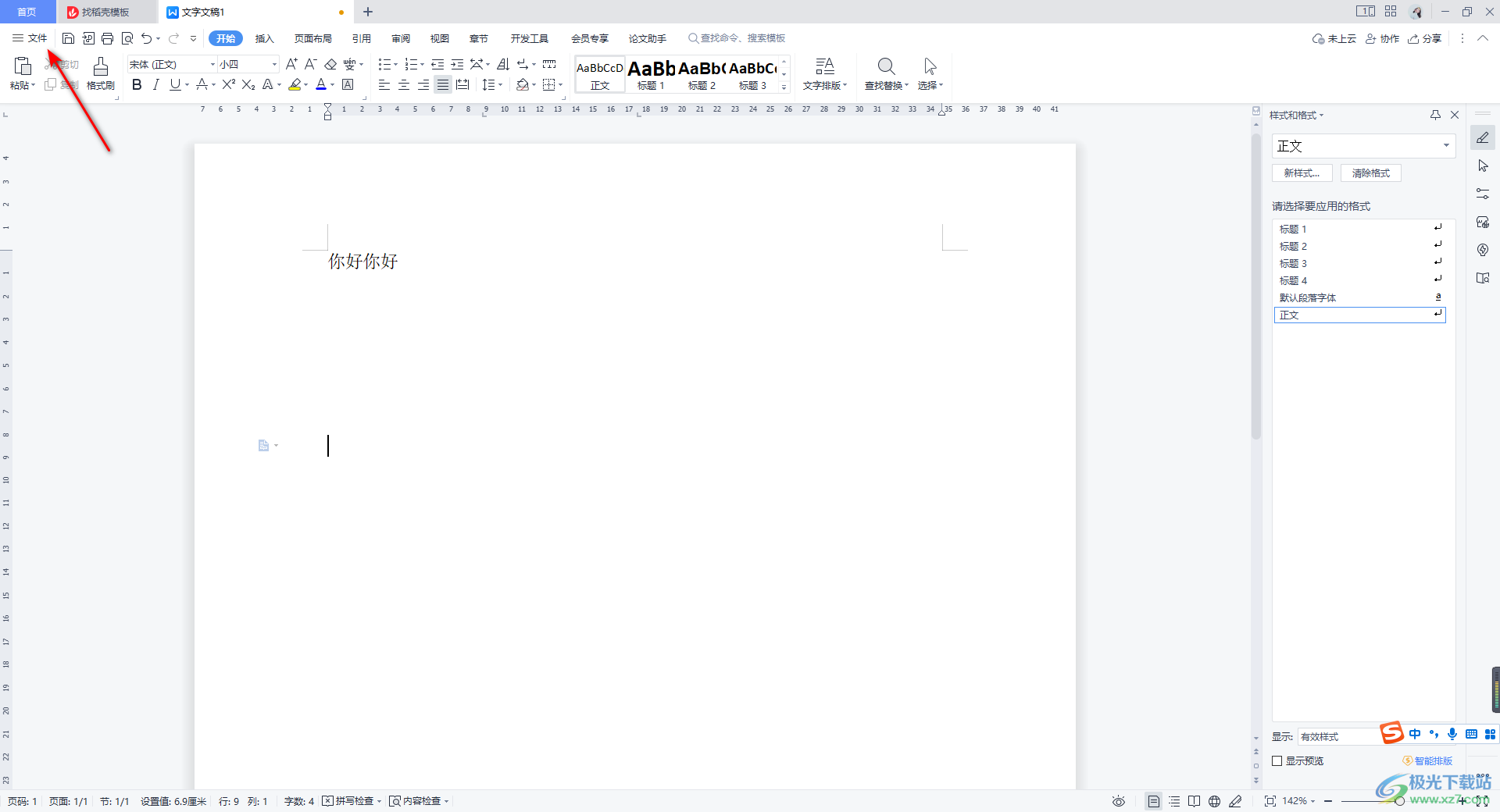Click the 选择 cursor button
This screenshot has width=1500, height=812.
930,74
